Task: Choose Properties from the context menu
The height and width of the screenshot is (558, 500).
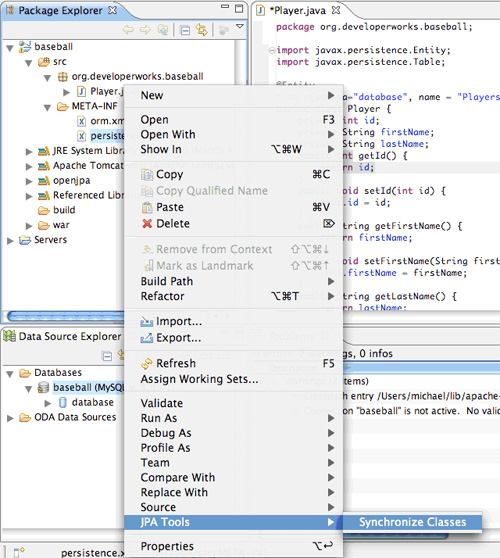Action: pos(233,546)
